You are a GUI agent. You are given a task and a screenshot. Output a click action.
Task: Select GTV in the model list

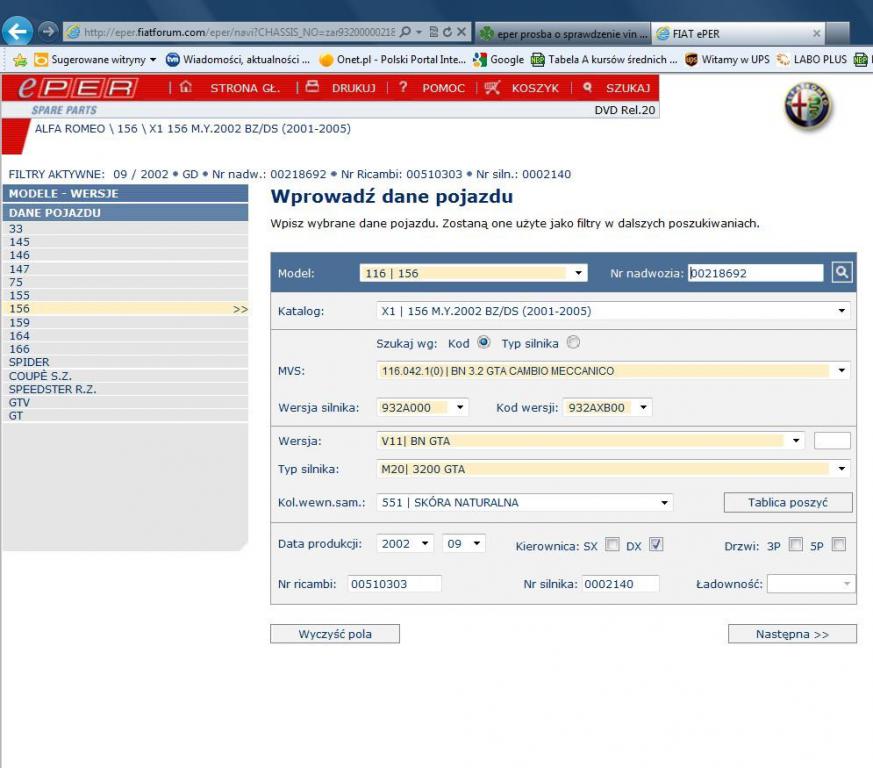tap(125, 402)
